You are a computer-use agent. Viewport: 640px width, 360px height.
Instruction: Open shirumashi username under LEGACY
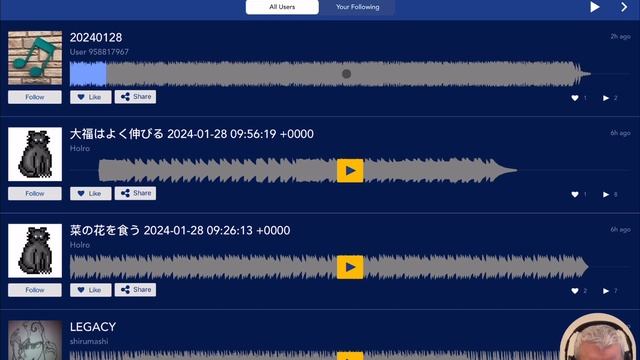coord(89,341)
